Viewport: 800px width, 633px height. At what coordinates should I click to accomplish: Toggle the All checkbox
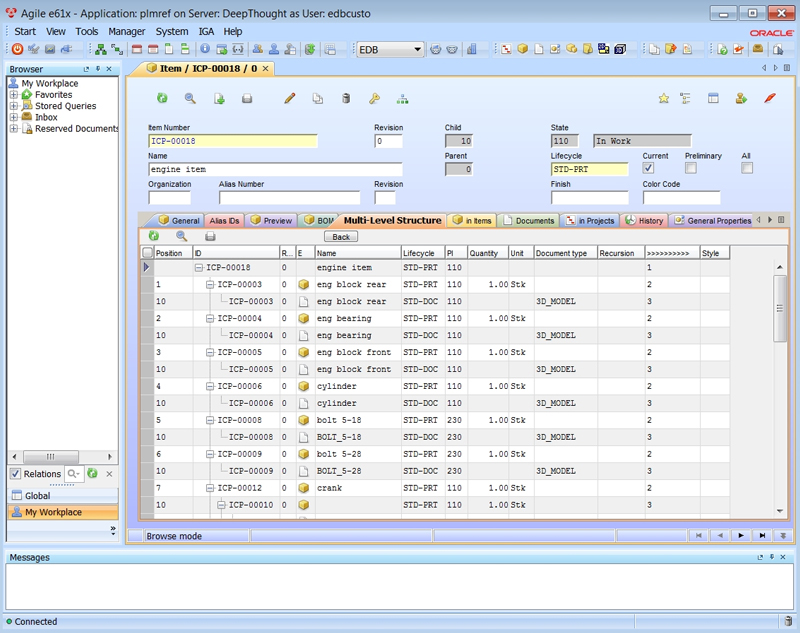747,168
